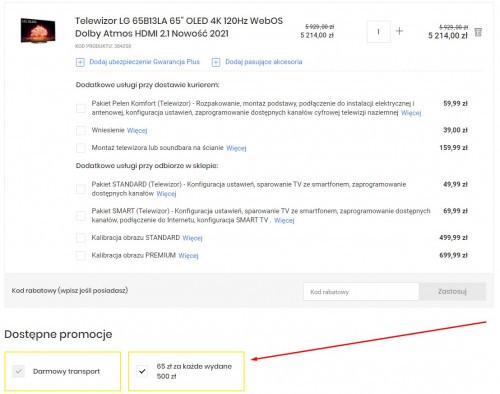Screen dimensions: 500x394
Task: Click the quantity field showing 1
Action: pyautogui.click(x=378, y=32)
